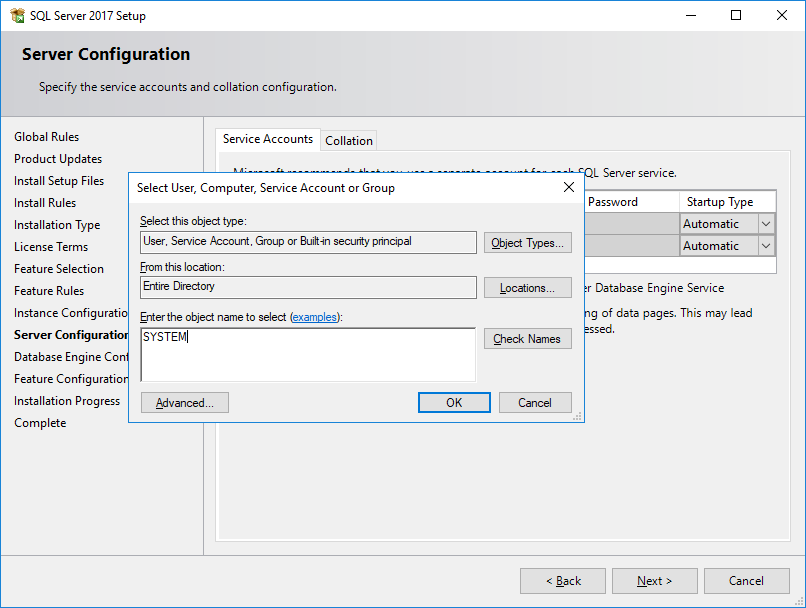Click Check Names to verify SYSTEM
The width and height of the screenshot is (806, 608).
[x=527, y=339]
